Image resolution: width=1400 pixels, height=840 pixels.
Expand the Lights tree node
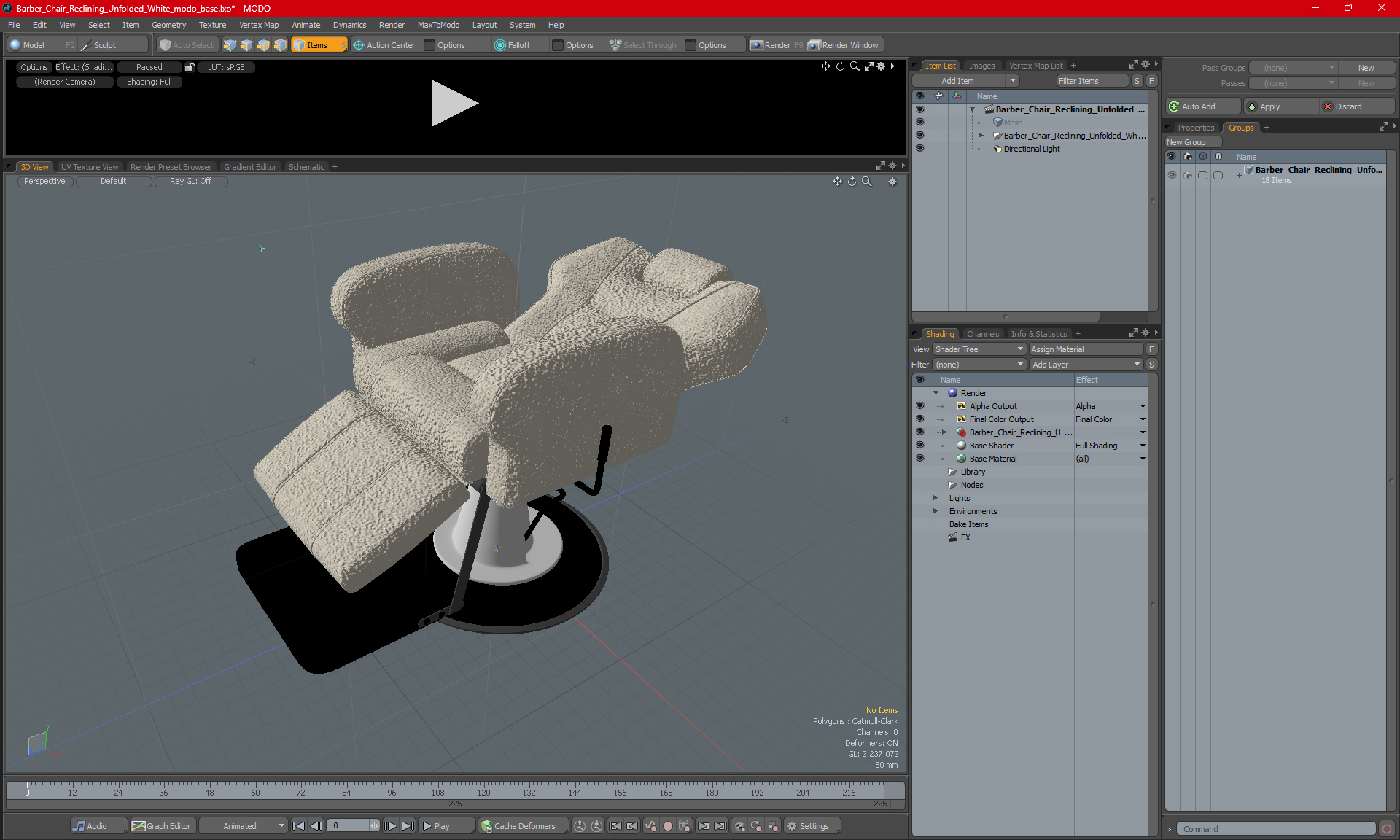pos(936,498)
